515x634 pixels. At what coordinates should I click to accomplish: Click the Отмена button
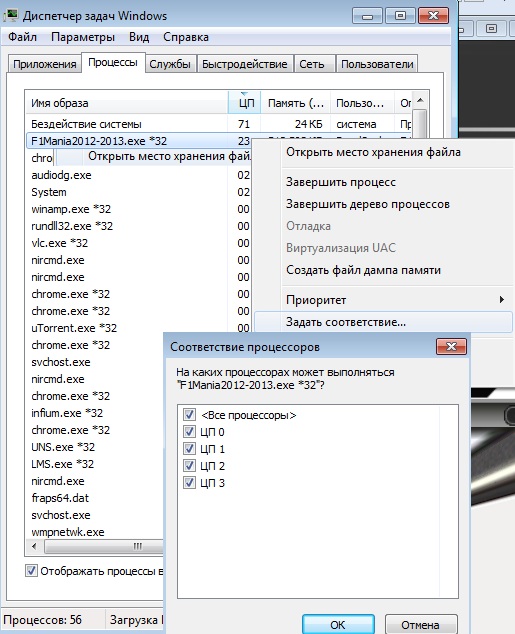(421, 625)
